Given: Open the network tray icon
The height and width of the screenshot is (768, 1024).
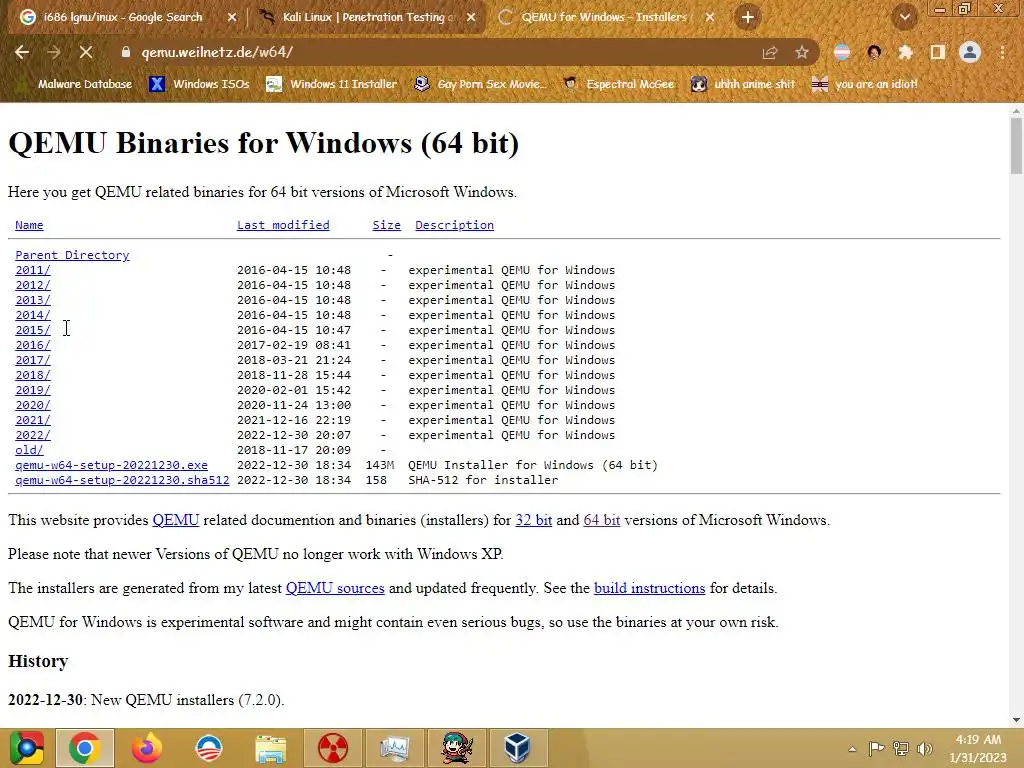Looking at the screenshot, I should click(x=901, y=748).
